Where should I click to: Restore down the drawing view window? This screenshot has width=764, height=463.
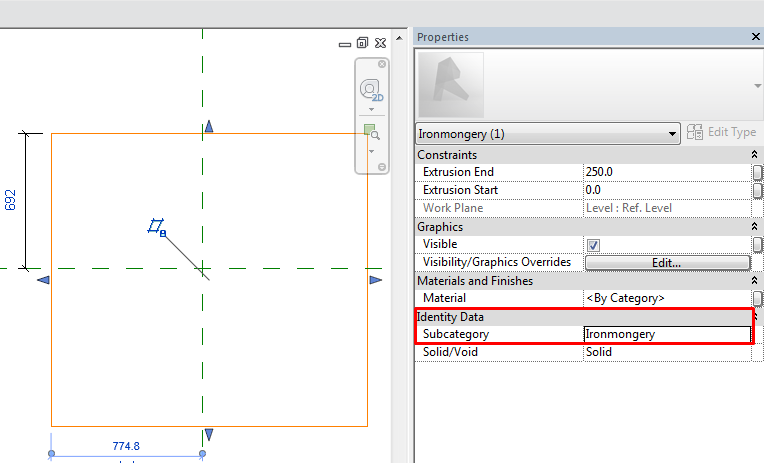pyautogui.click(x=362, y=43)
